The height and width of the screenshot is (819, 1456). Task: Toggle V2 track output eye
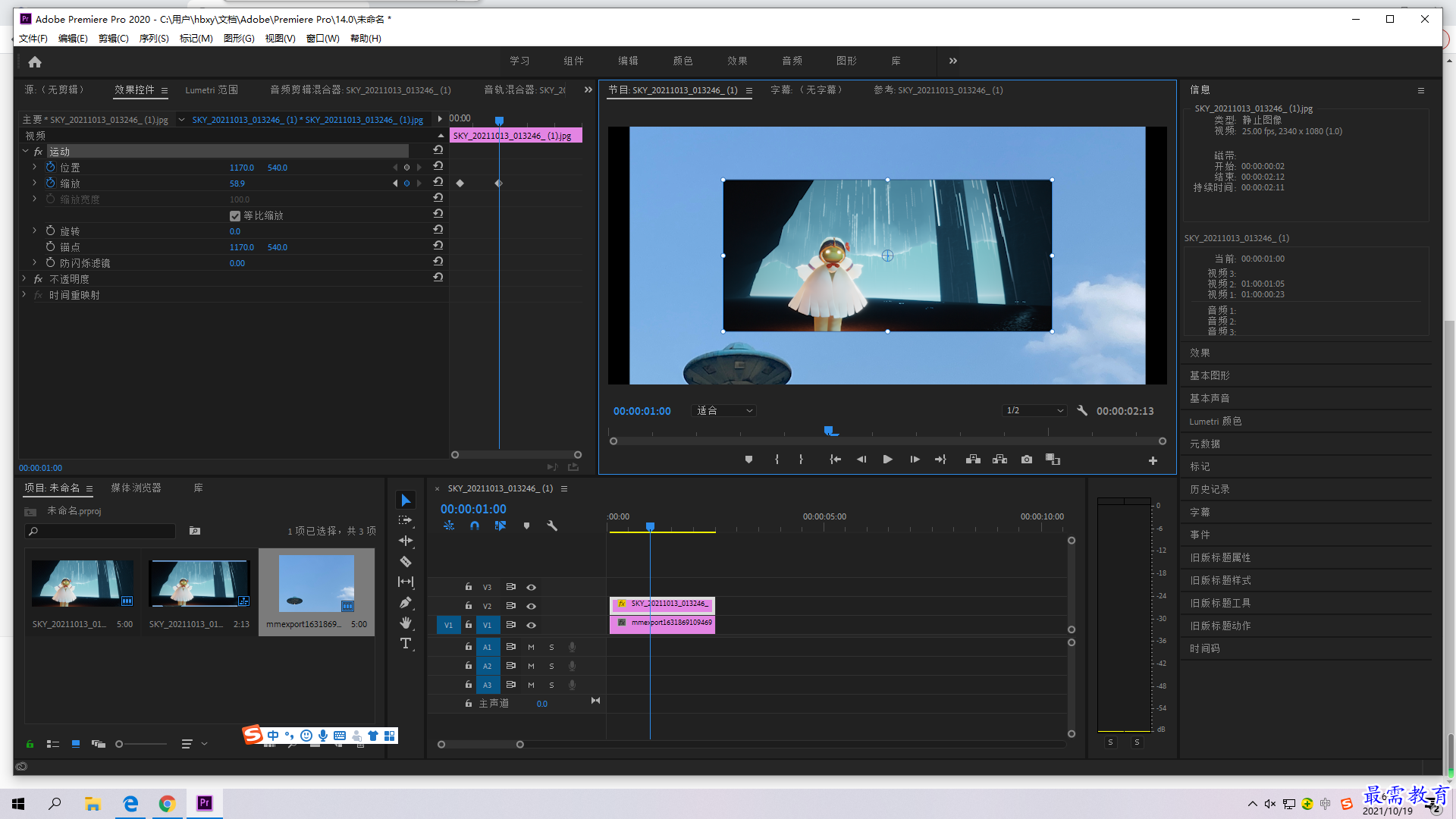532,606
